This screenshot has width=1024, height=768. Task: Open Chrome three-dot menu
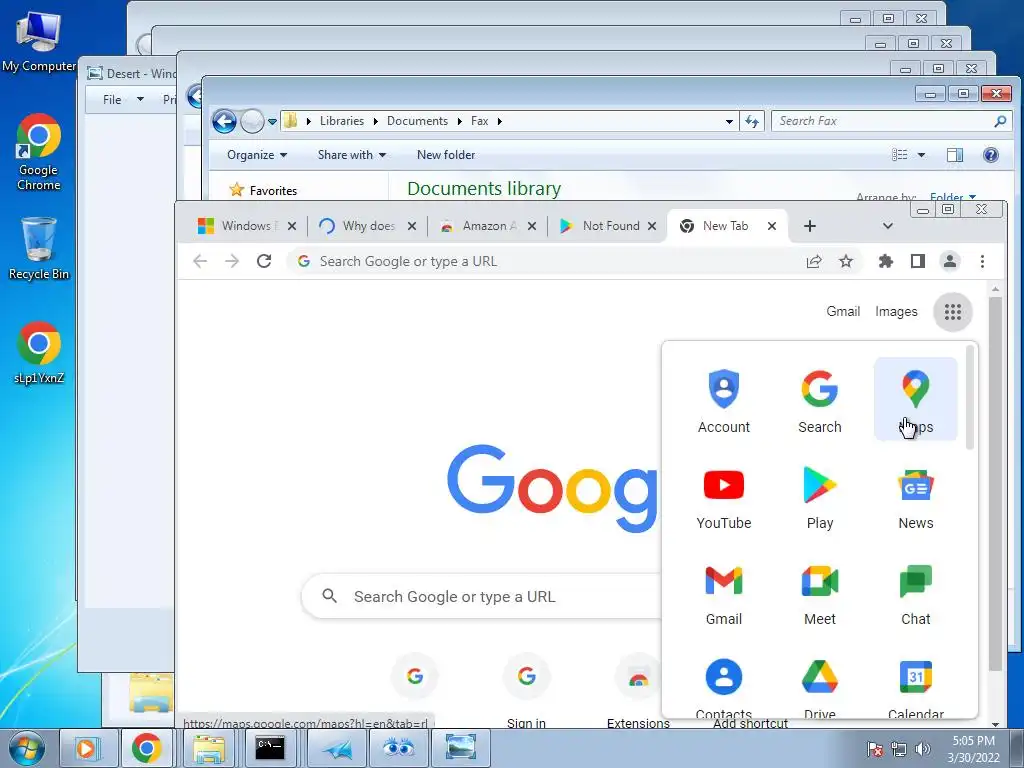(982, 261)
